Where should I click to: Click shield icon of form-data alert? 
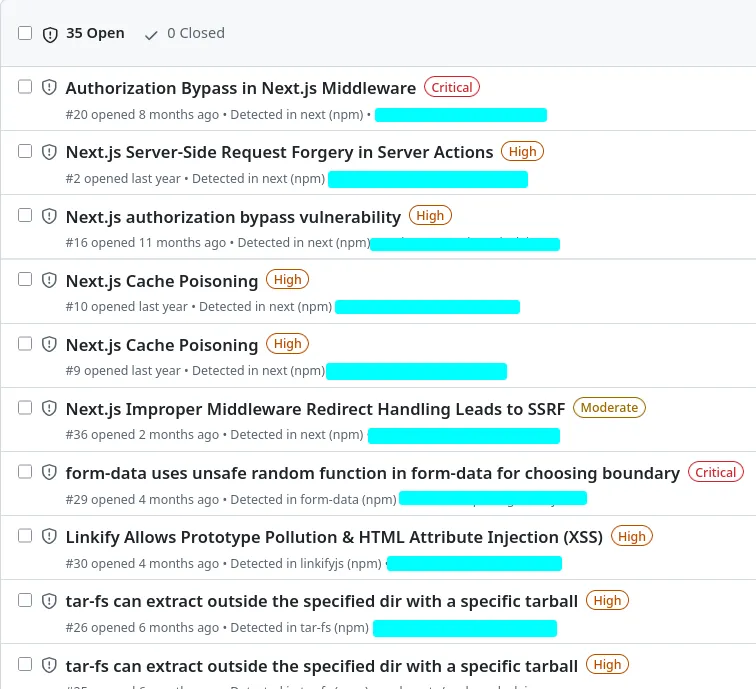click(49, 473)
